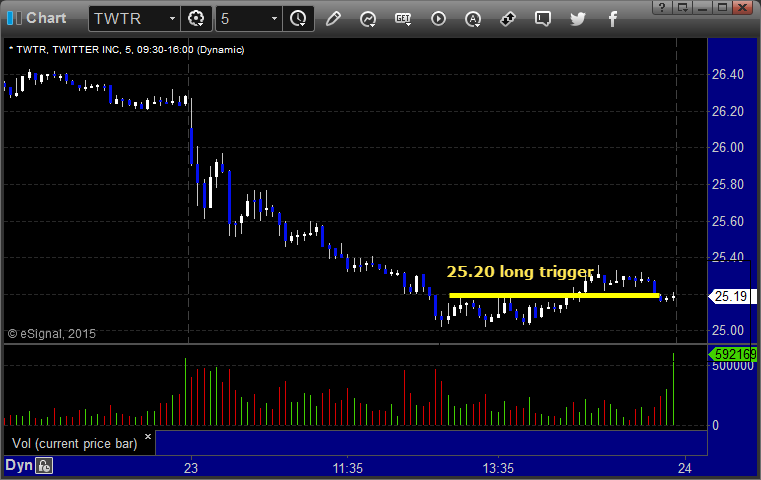The height and width of the screenshot is (480, 761).
Task: Toggle the lock icon next to Dyn
Action: point(44,466)
